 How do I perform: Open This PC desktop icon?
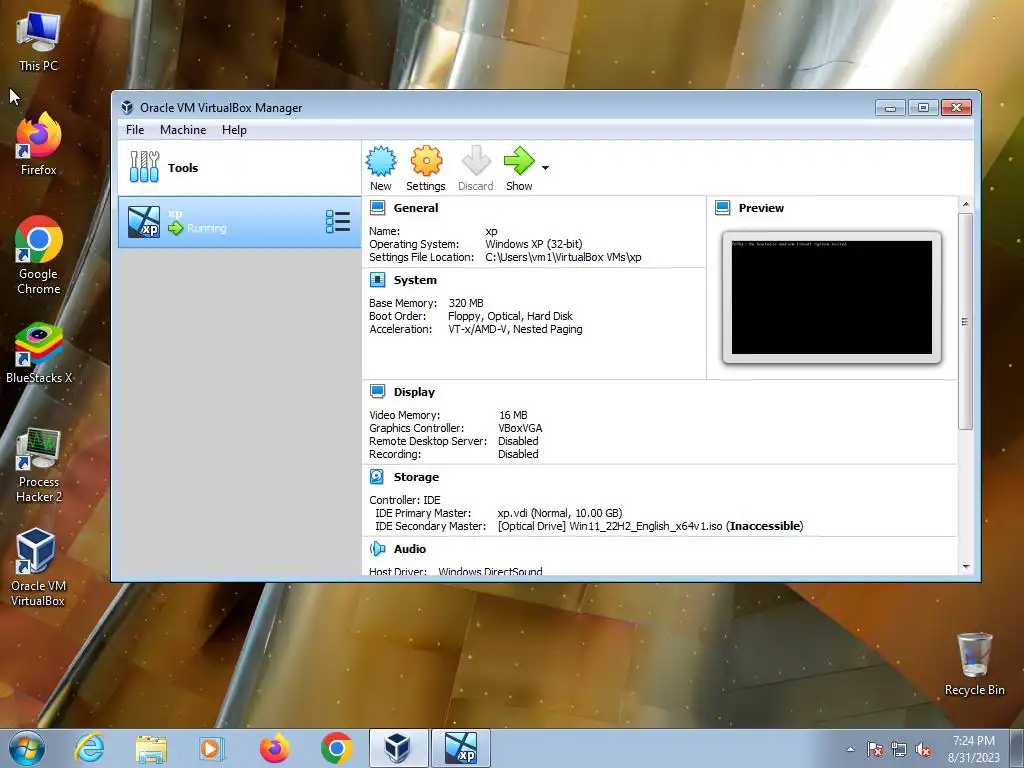[x=39, y=42]
